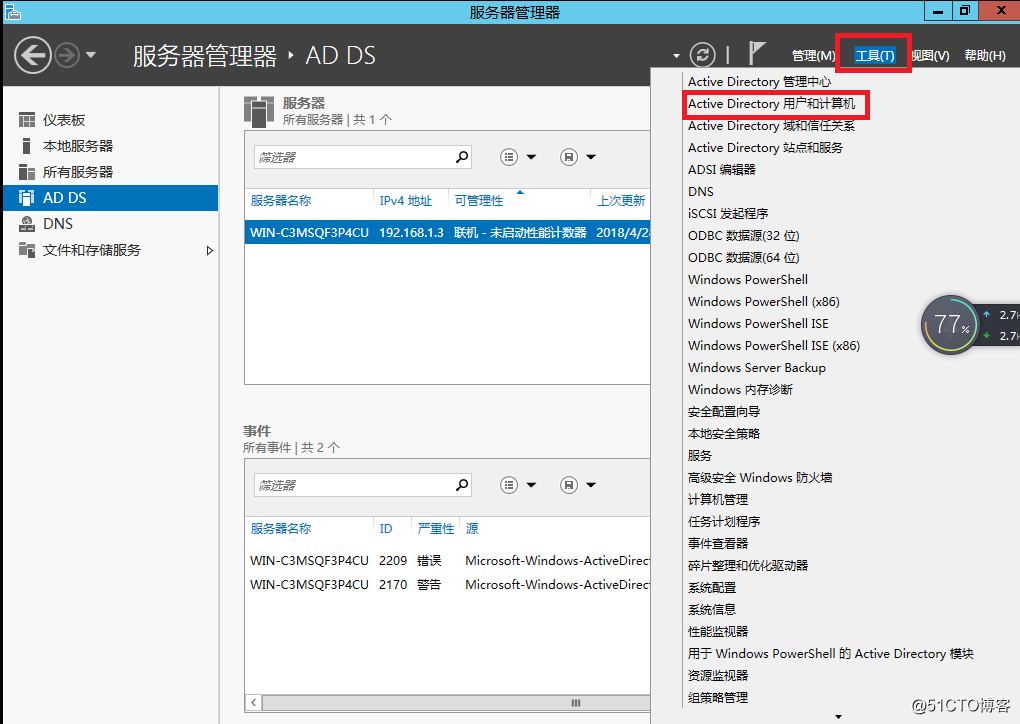1020x724 pixels.
Task: Open 高级安全 Windows 防火墙
Action: (760, 478)
